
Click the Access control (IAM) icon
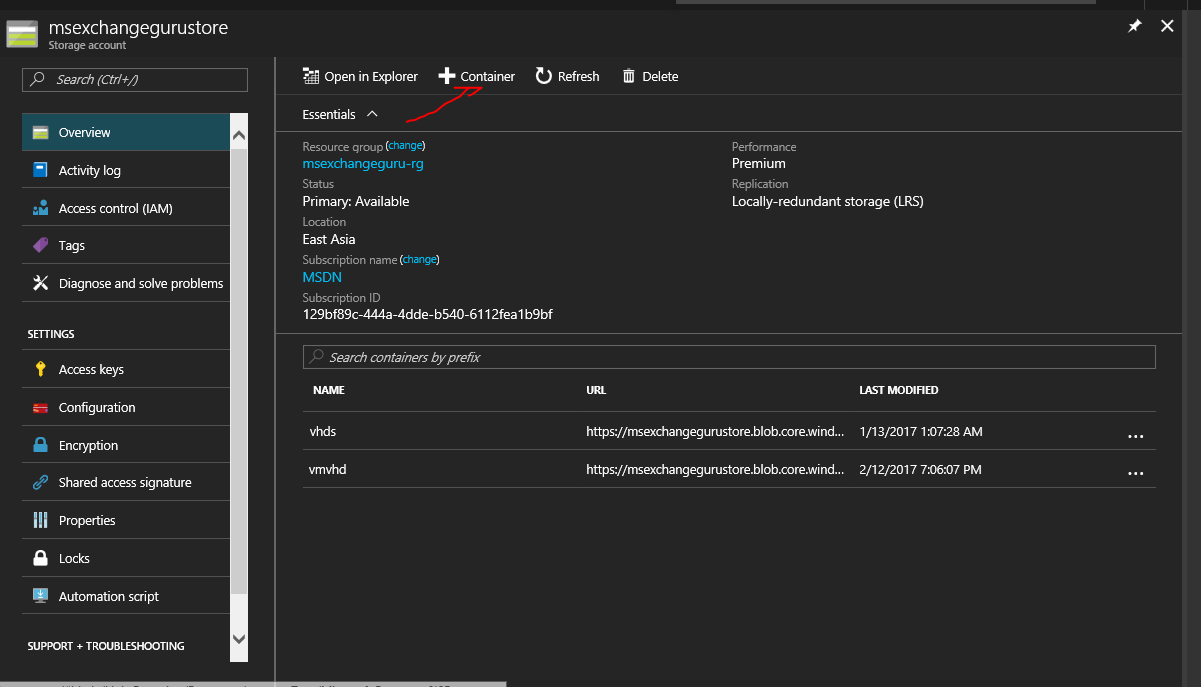point(41,208)
